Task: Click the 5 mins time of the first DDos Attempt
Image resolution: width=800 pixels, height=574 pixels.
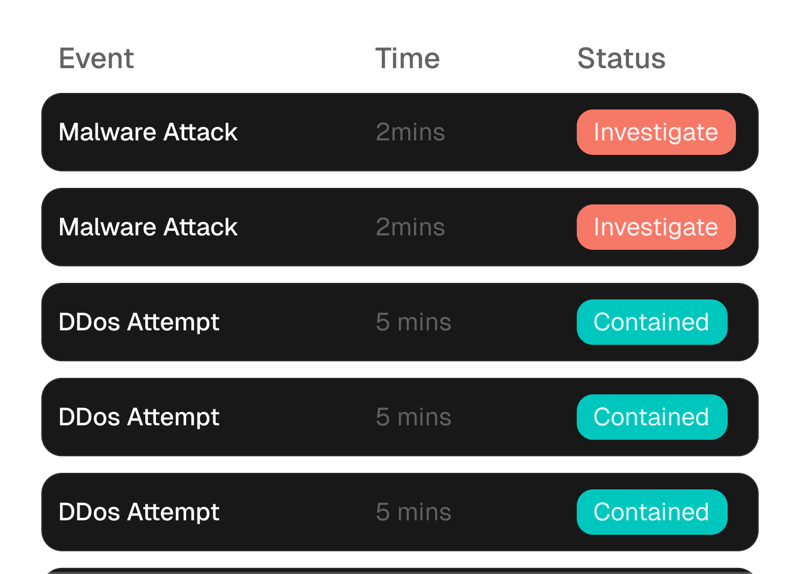Action: pos(413,322)
